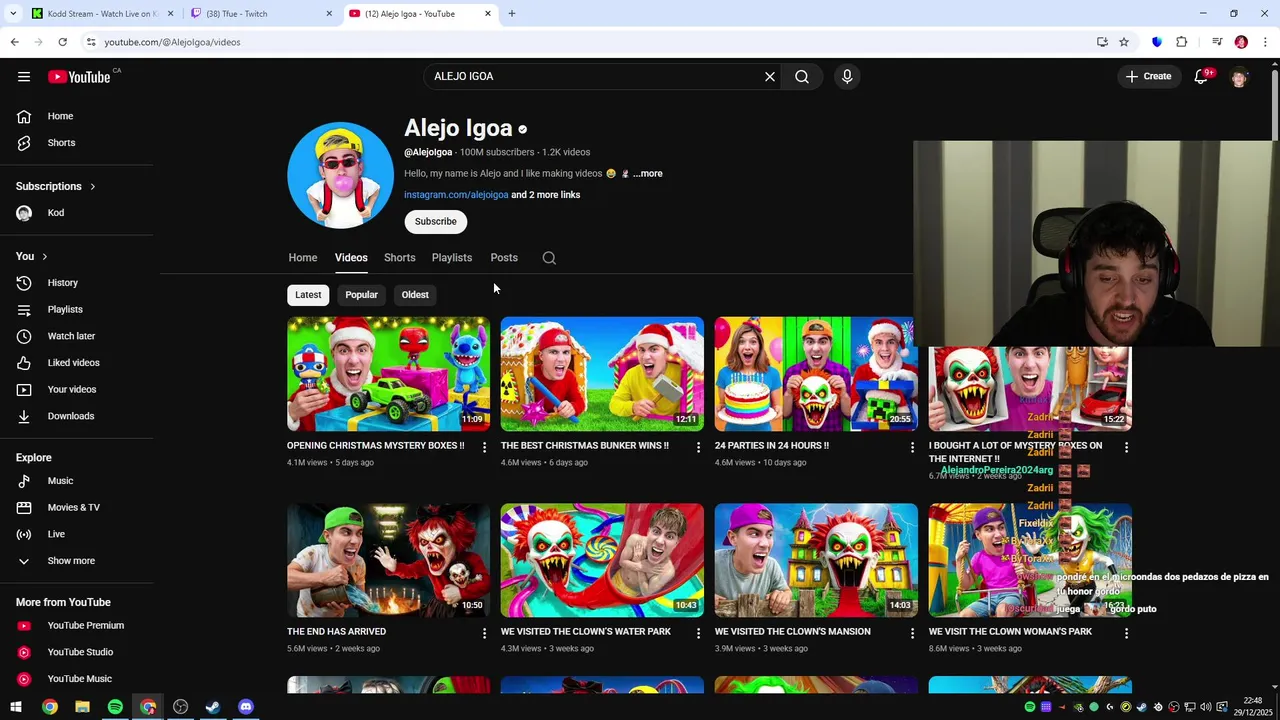
Task: Clear the search box with the X icon
Action: pos(770,76)
